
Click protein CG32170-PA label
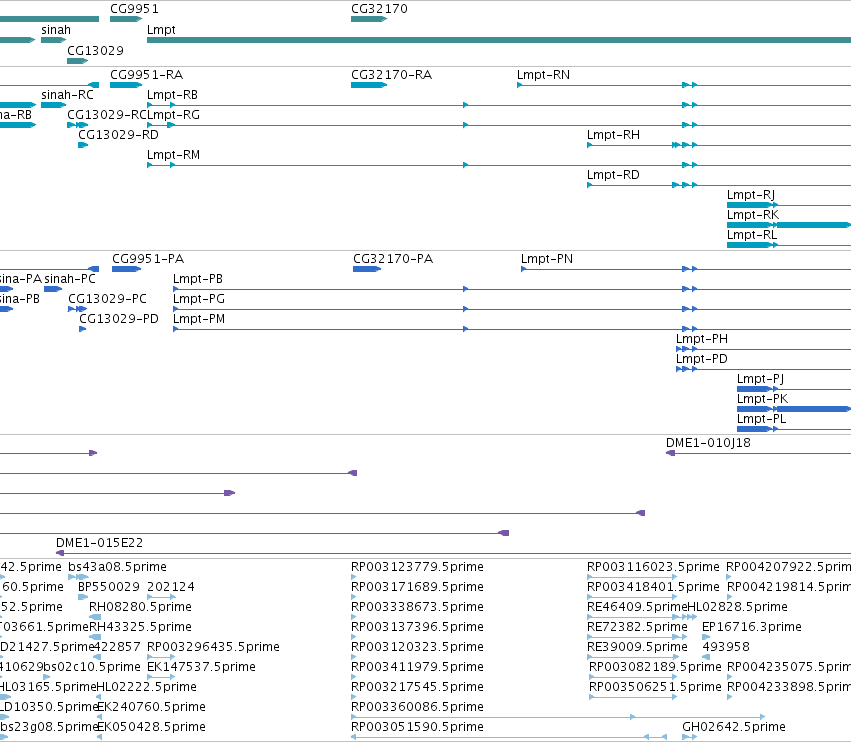click(393, 259)
